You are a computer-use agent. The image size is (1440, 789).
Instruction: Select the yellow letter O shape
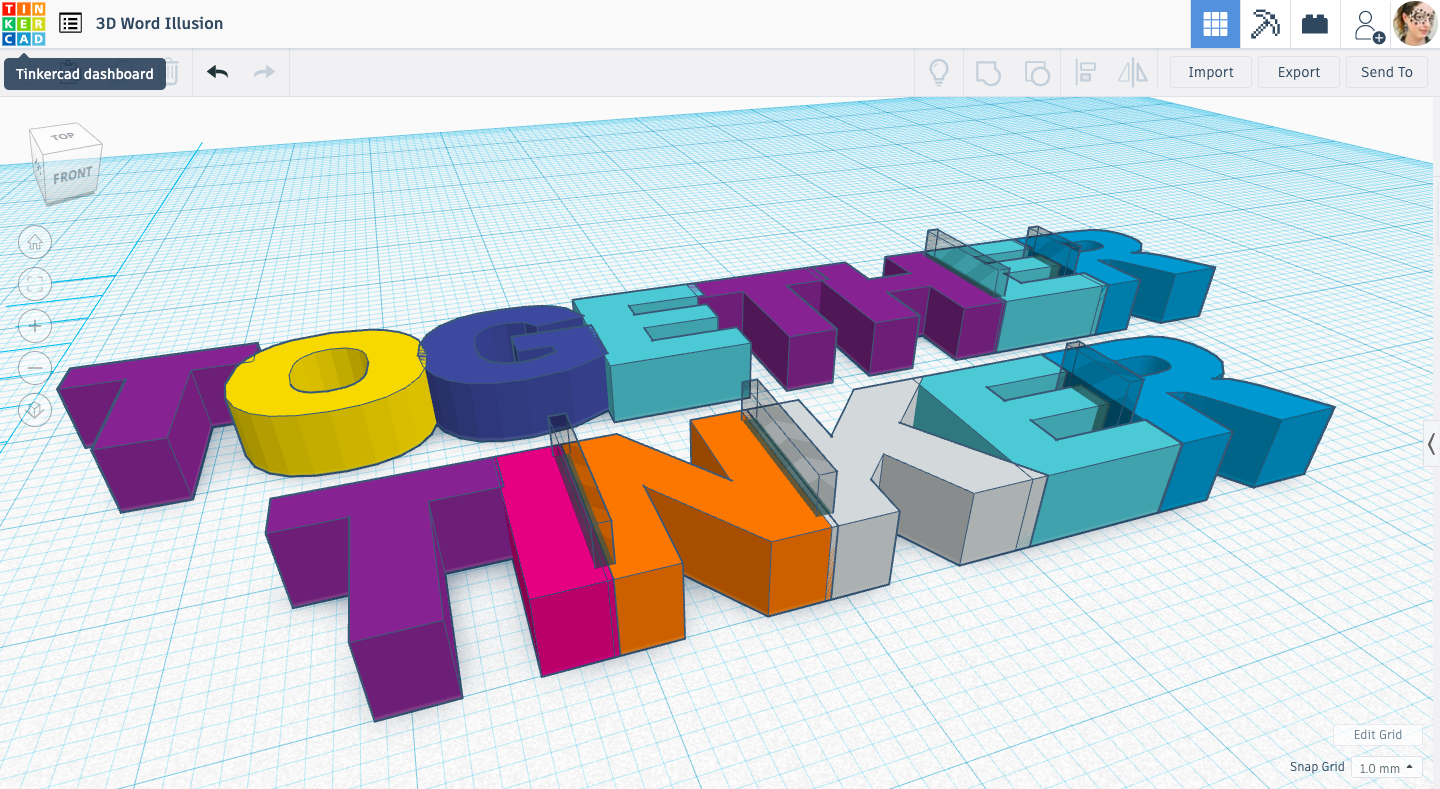point(330,405)
